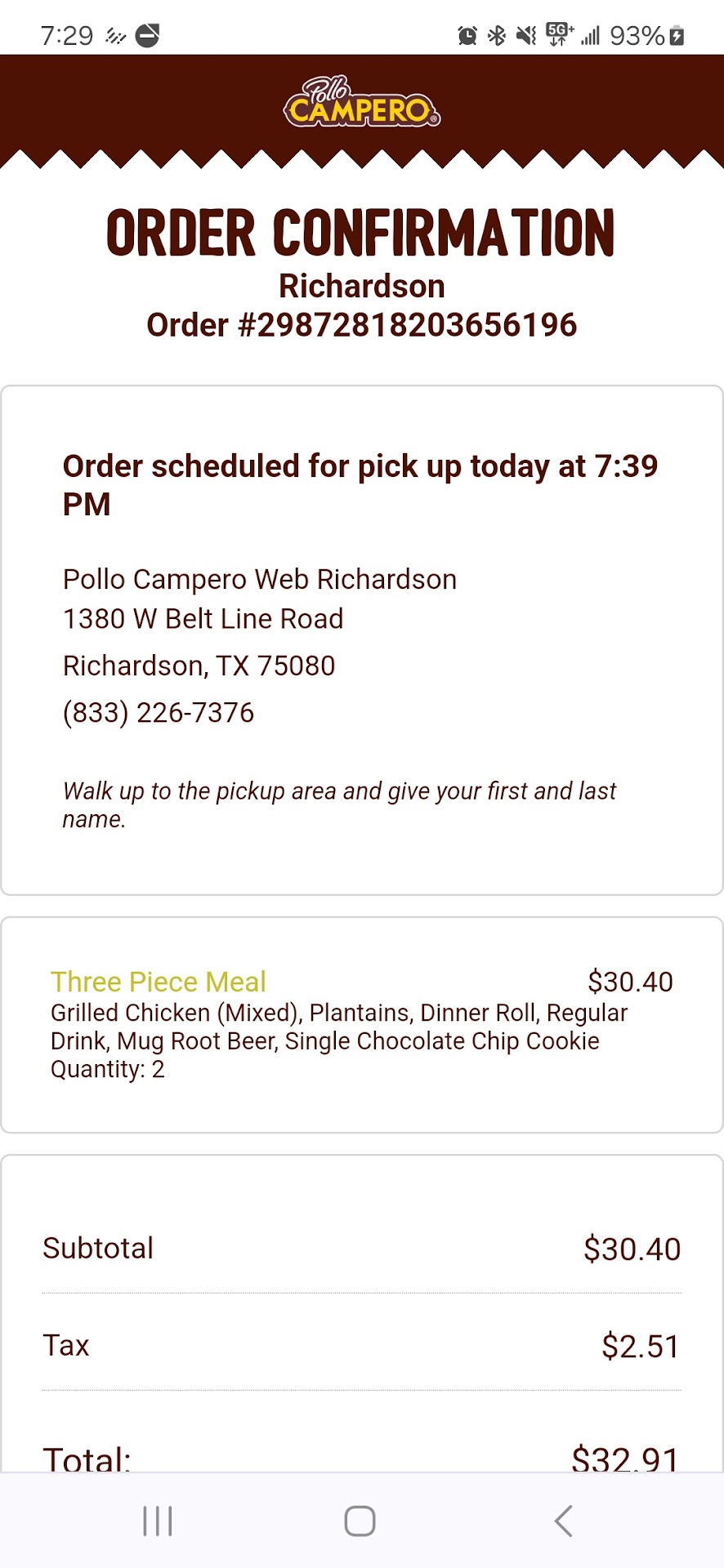Call the (833) 226-7376 phone number
This screenshot has width=724, height=1568.
159,712
